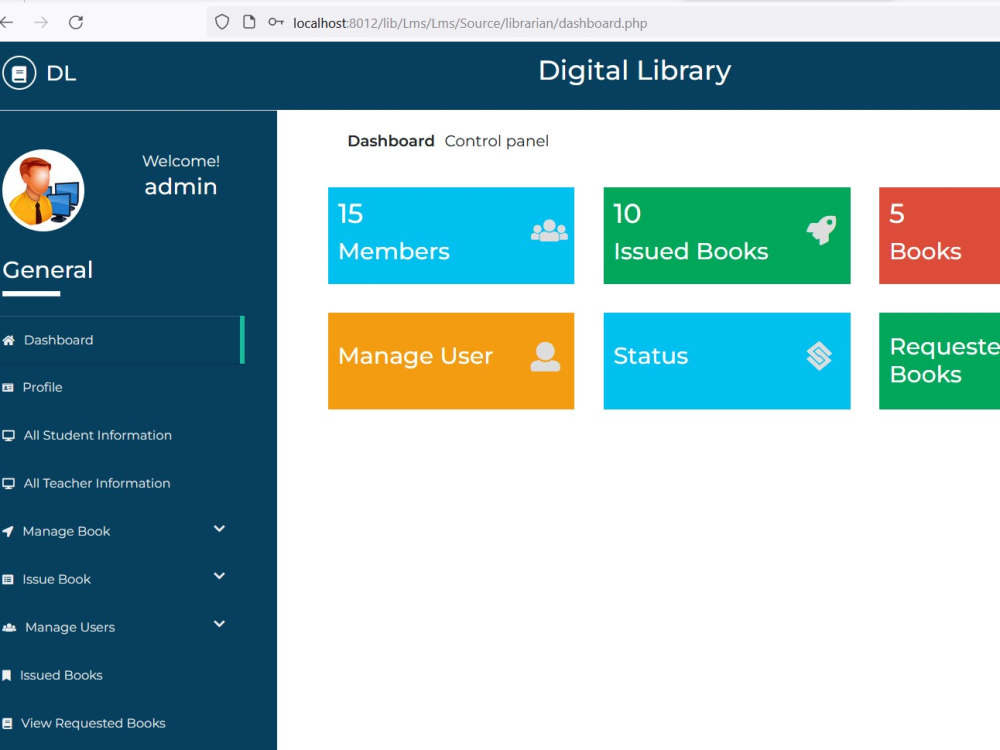Viewport: 1000px width, 750px height.
Task: Click monitor icon beside All Teacher Information
Action: 8,483
